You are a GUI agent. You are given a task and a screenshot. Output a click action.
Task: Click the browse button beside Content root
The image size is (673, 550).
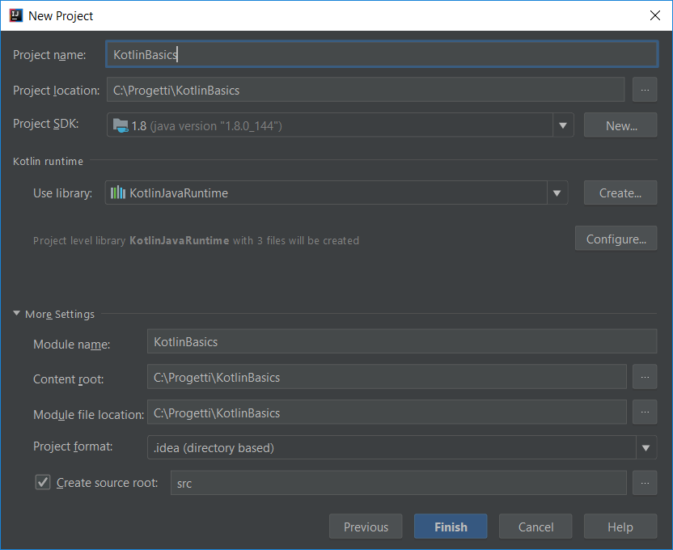644,377
